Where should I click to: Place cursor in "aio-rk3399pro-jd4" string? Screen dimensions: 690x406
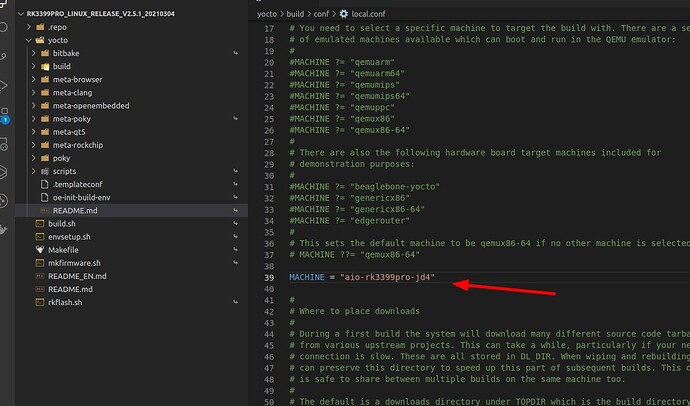[x=387, y=277]
